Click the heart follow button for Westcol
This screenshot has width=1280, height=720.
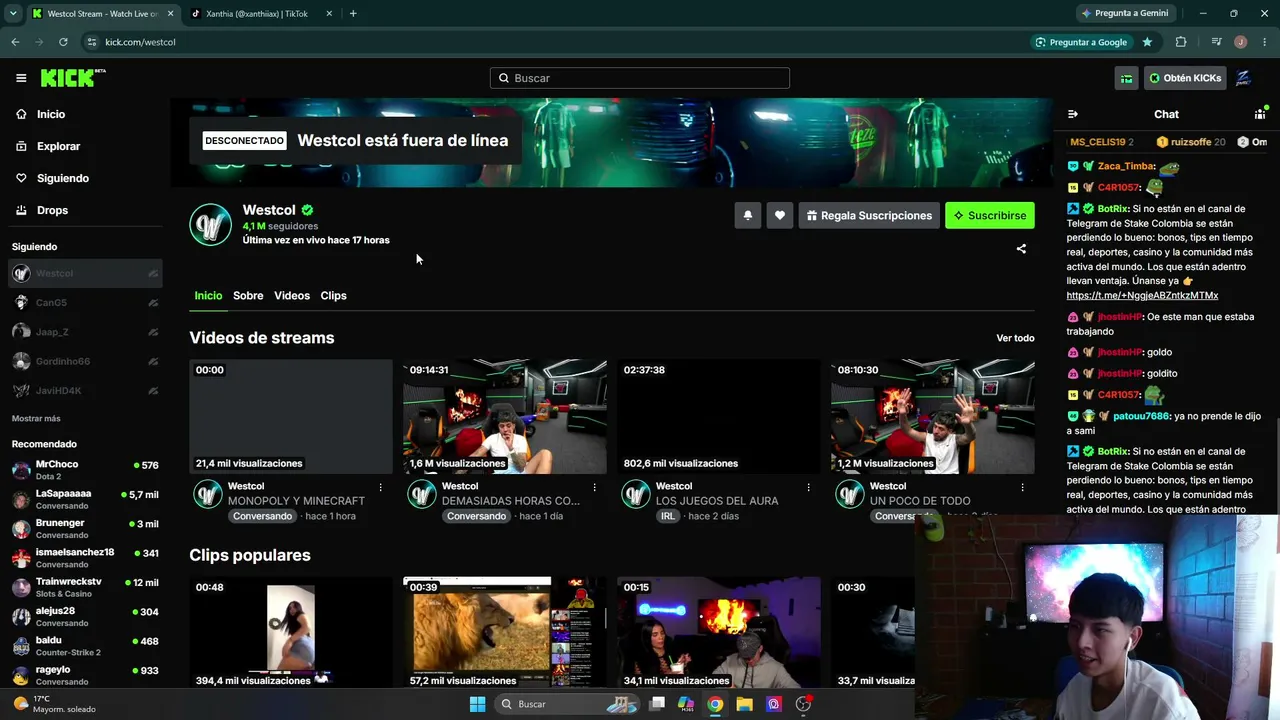(x=780, y=215)
